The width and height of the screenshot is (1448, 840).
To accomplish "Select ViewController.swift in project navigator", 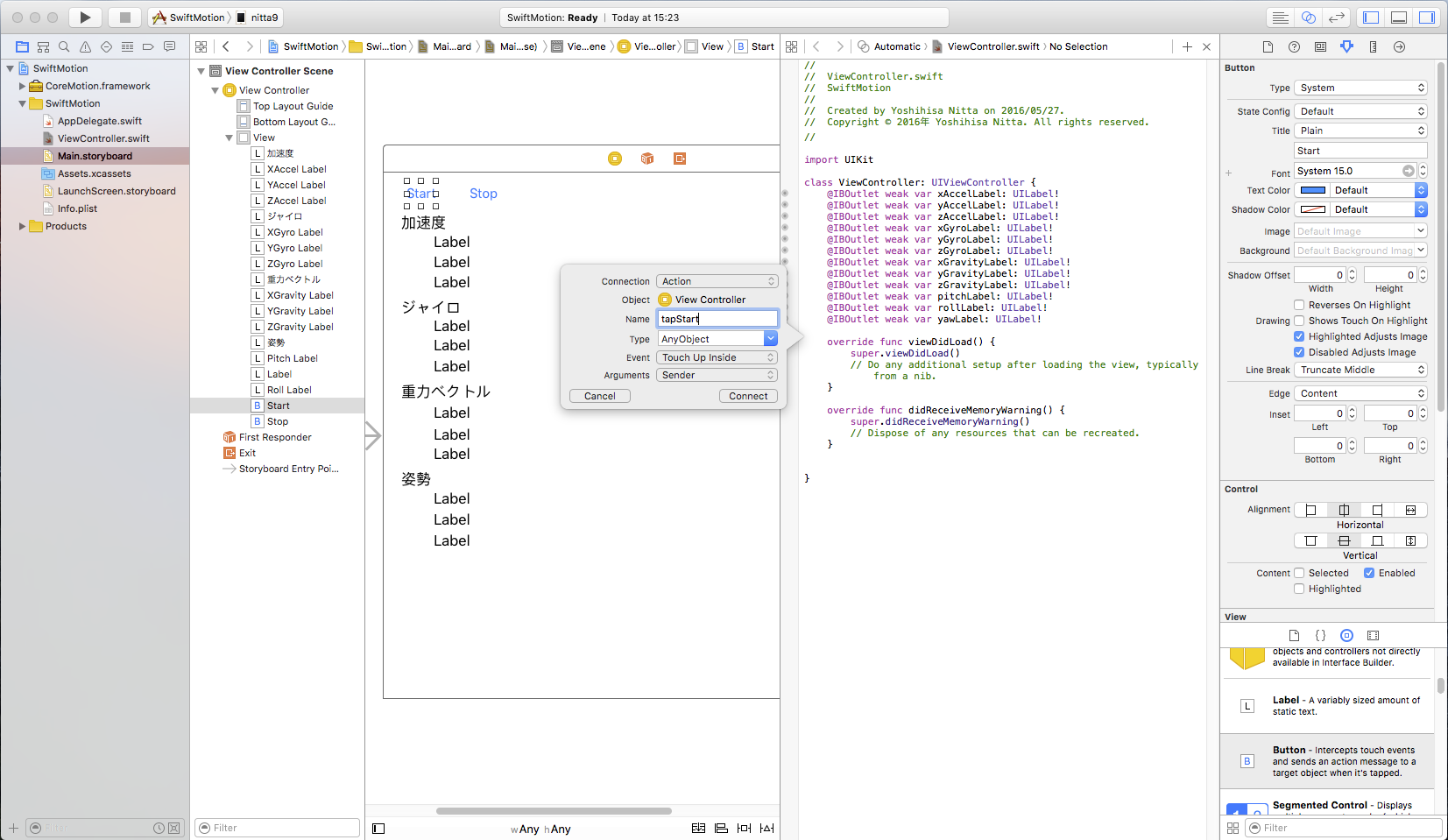I will tap(103, 138).
